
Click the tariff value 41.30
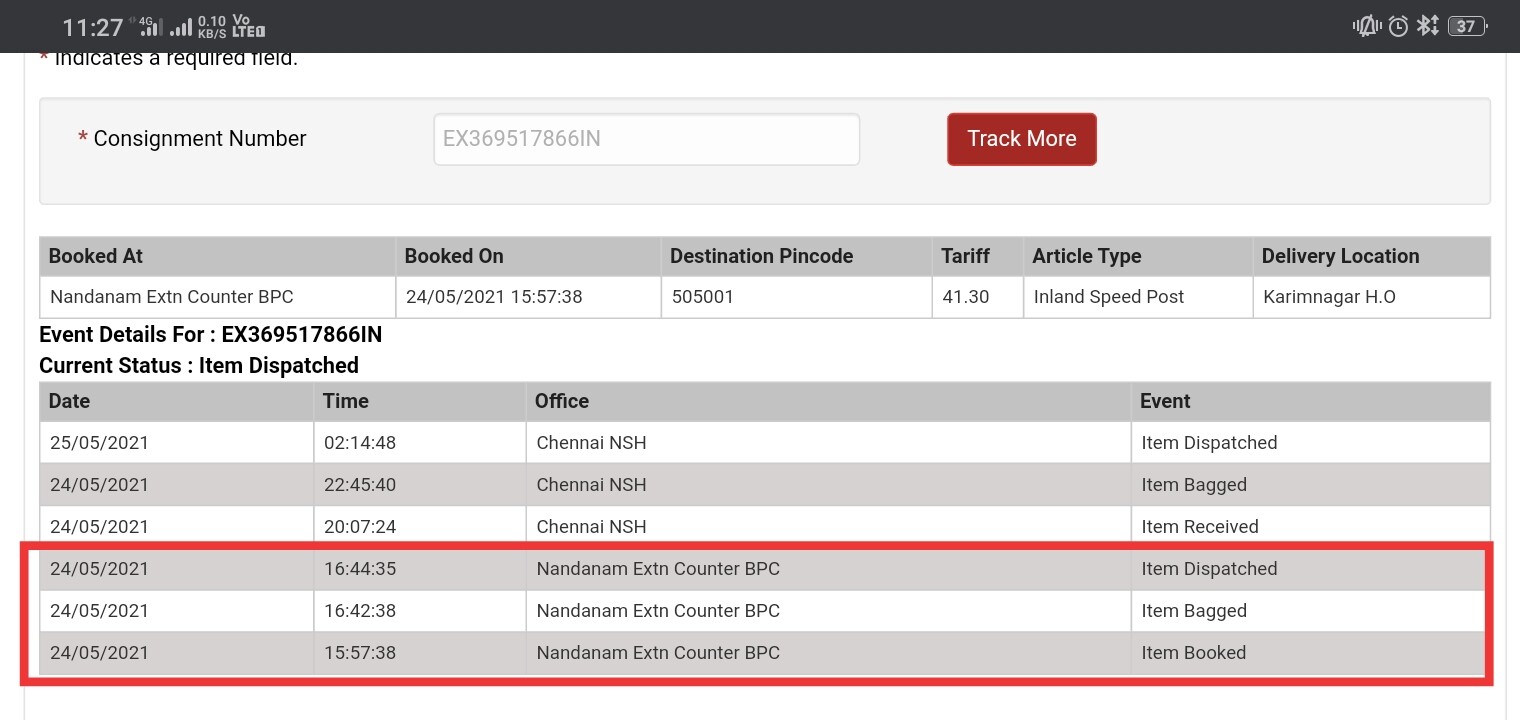pos(964,297)
